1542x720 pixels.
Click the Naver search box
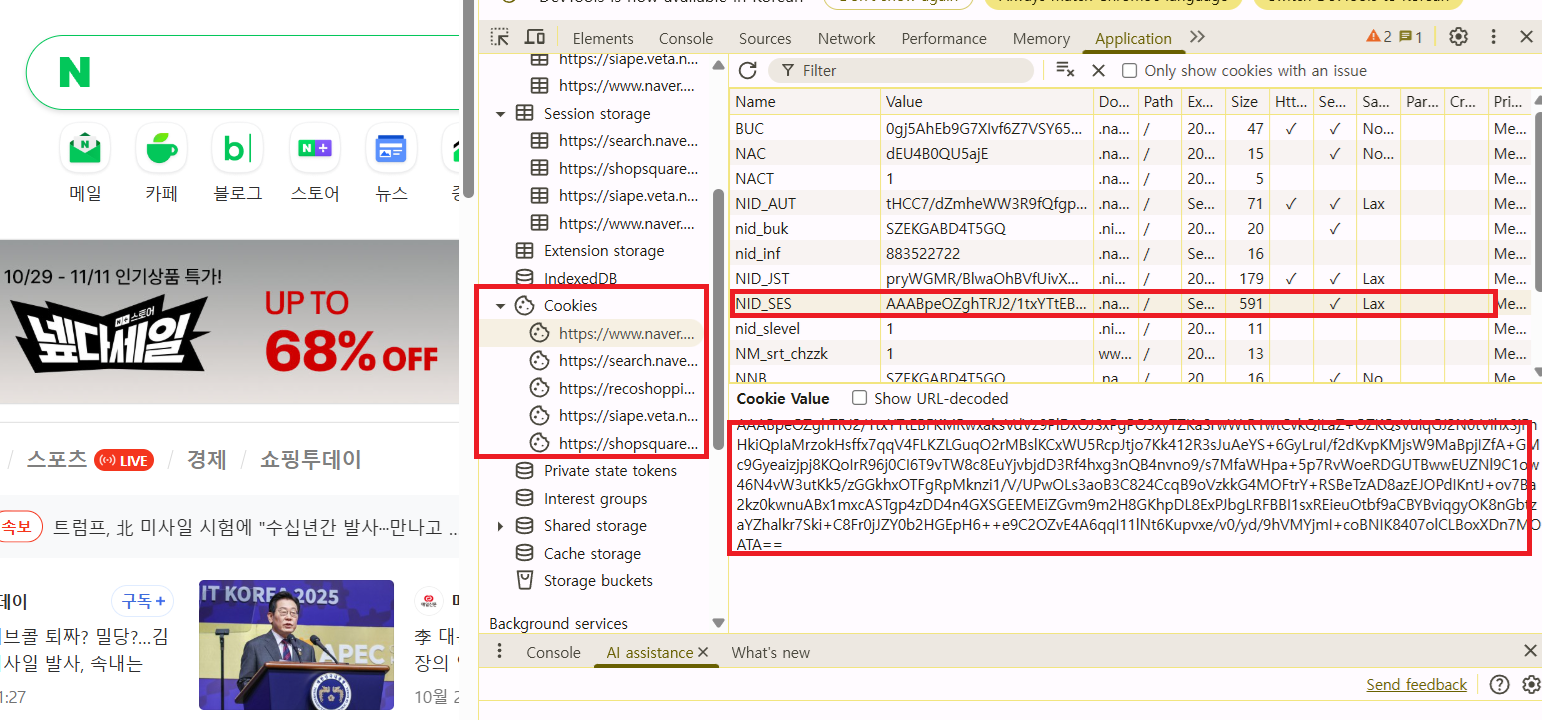(x=242, y=72)
